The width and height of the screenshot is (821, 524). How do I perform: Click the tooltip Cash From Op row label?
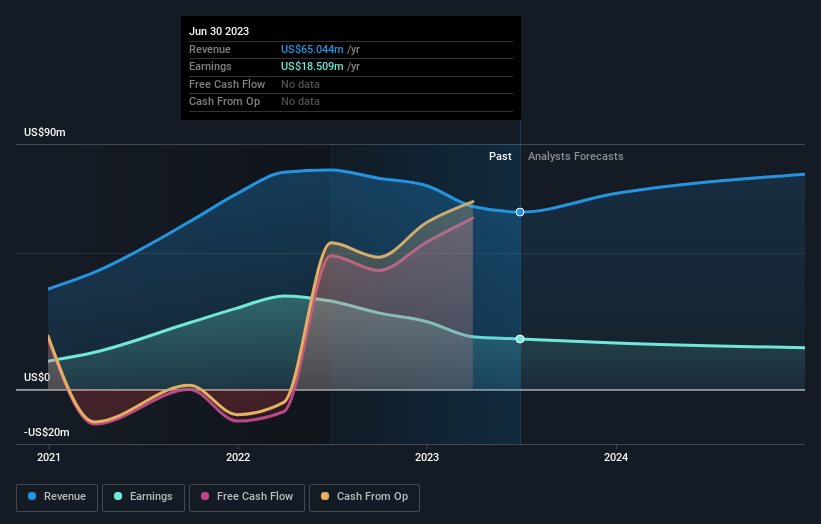coord(225,102)
